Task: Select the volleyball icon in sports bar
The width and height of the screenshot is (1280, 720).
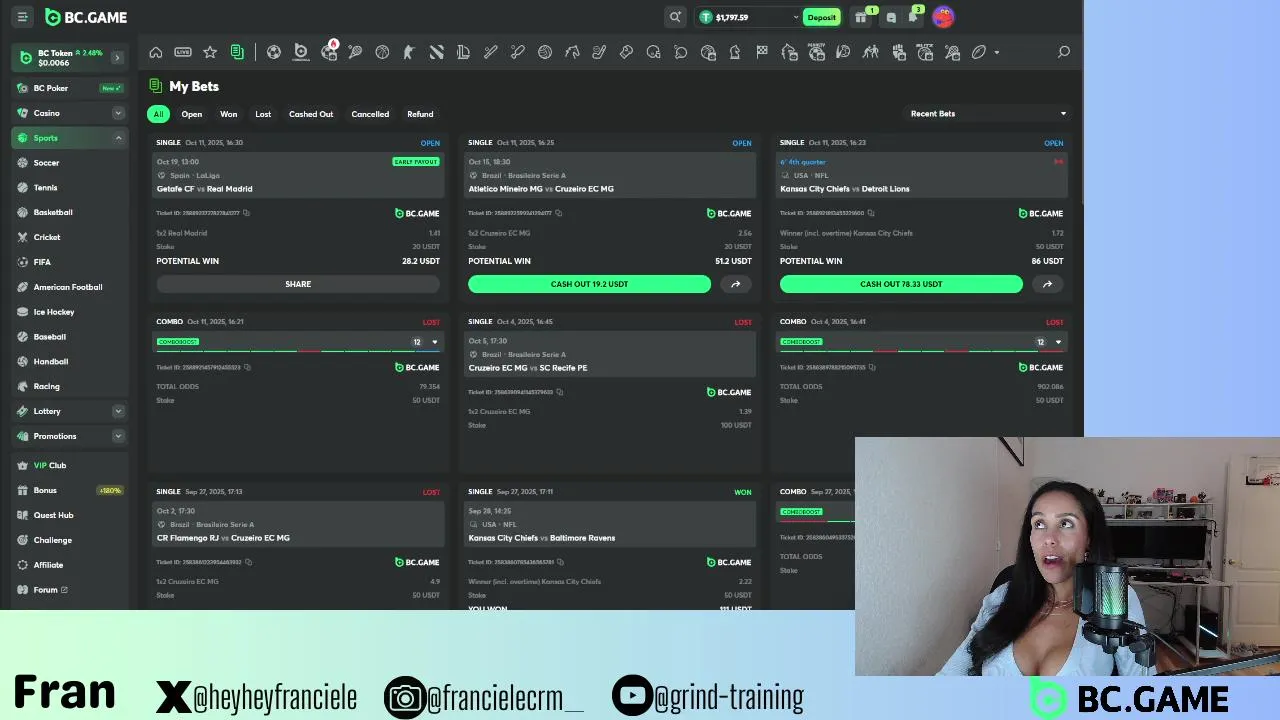Action: [545, 52]
